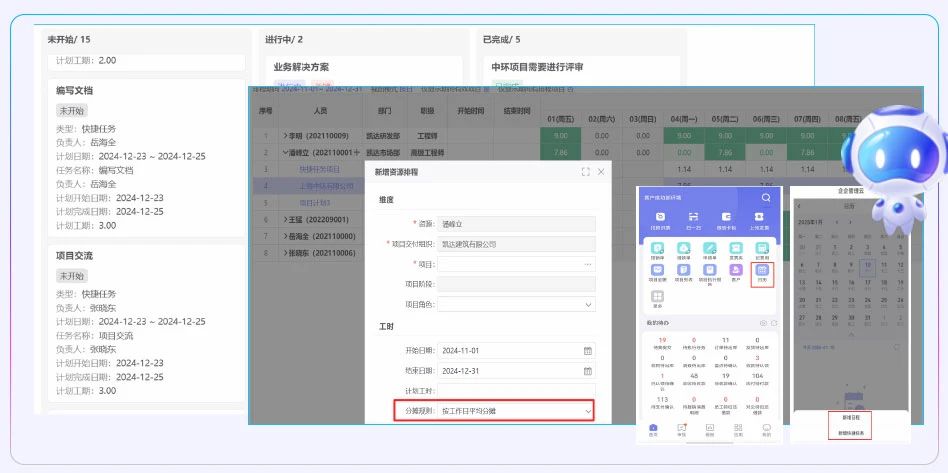Expand the 李明 (202110009) row

285,135
